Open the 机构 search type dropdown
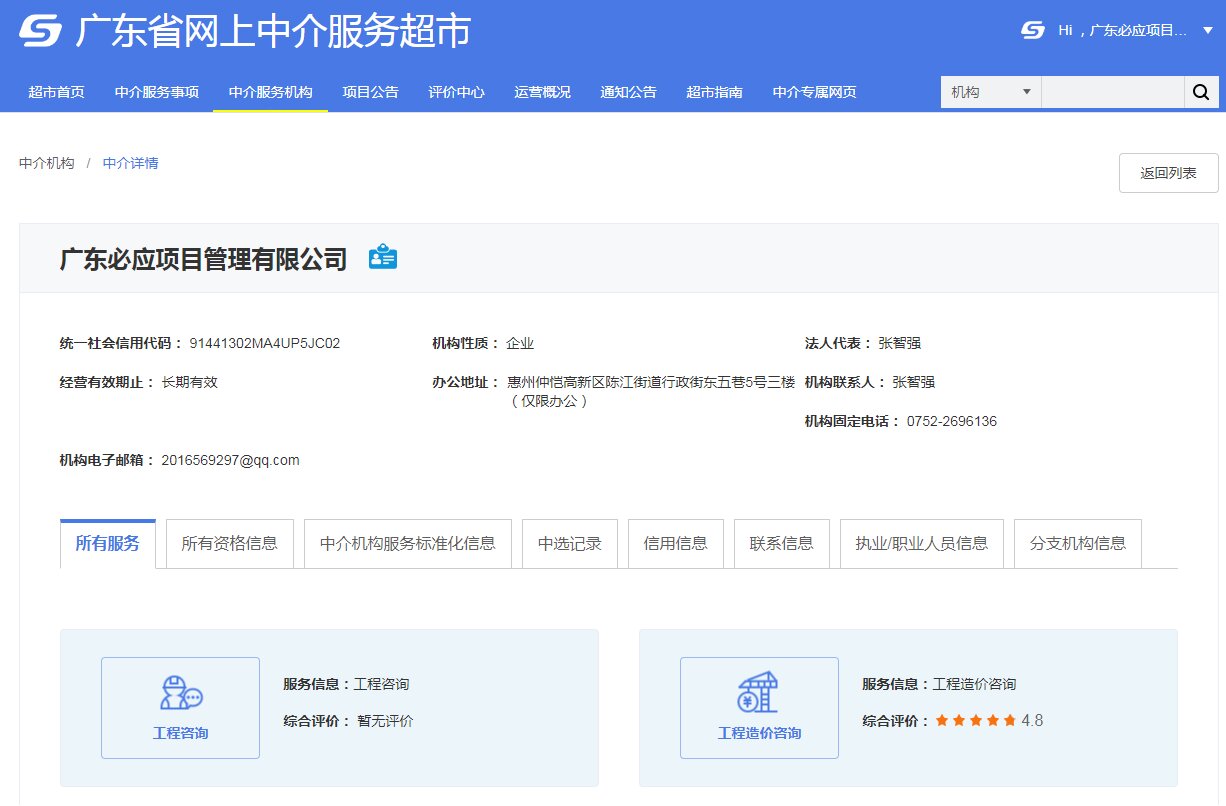The height and width of the screenshot is (806, 1226). click(x=990, y=92)
